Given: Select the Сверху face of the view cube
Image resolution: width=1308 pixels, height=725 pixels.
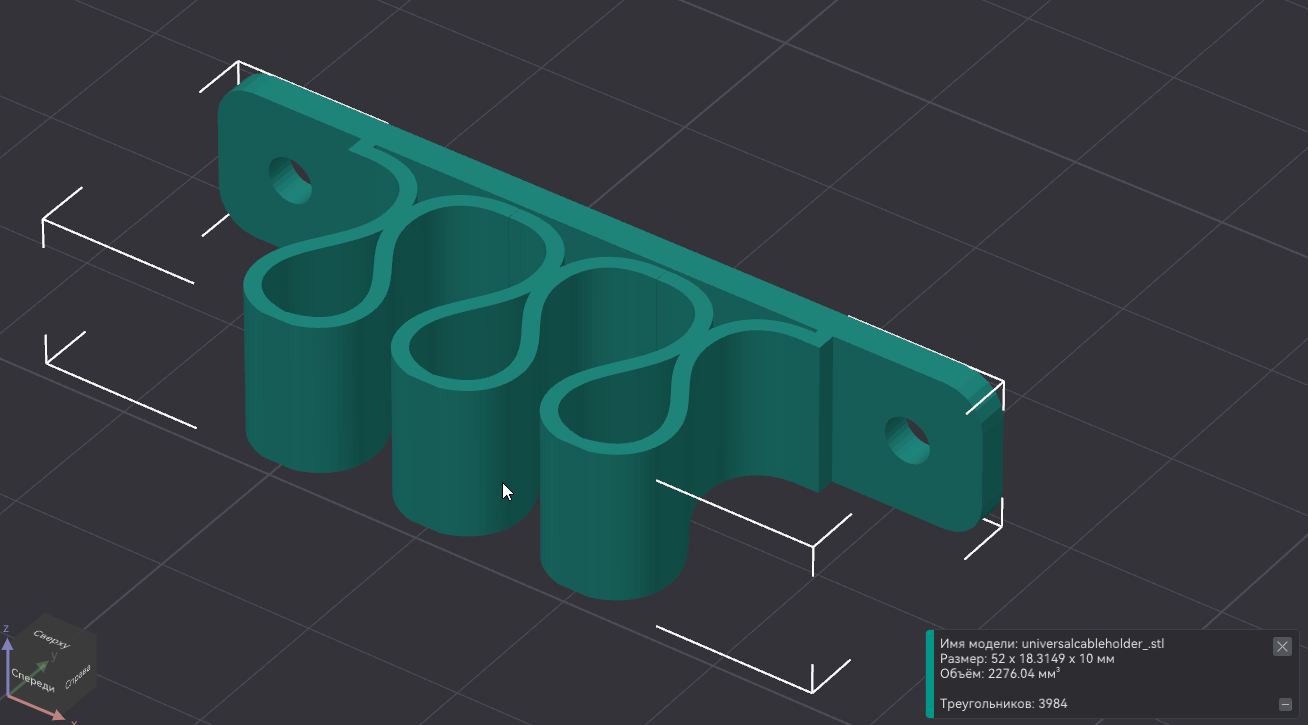Looking at the screenshot, I should click(x=51, y=638).
